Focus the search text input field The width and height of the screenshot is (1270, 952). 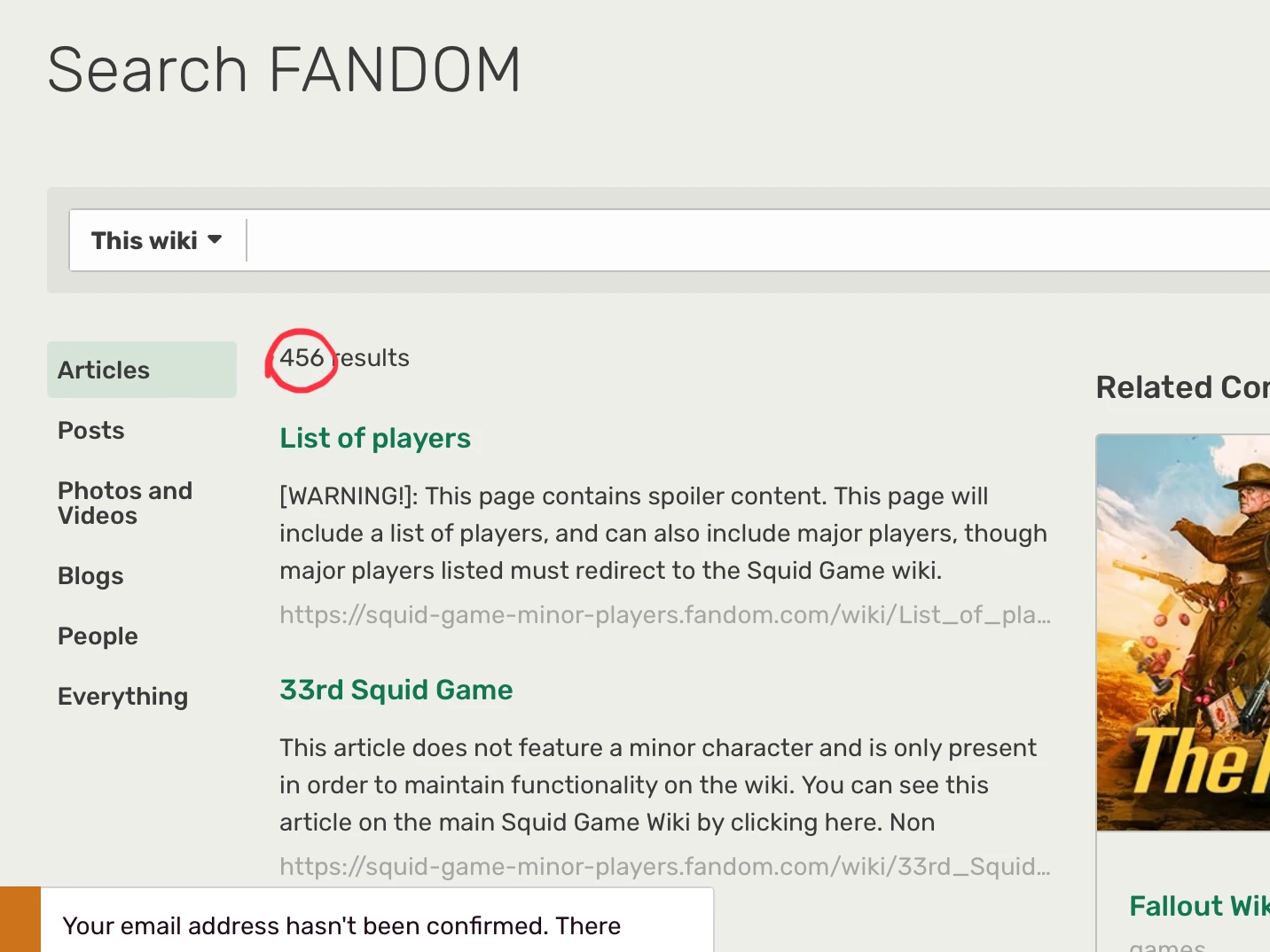tap(754, 240)
